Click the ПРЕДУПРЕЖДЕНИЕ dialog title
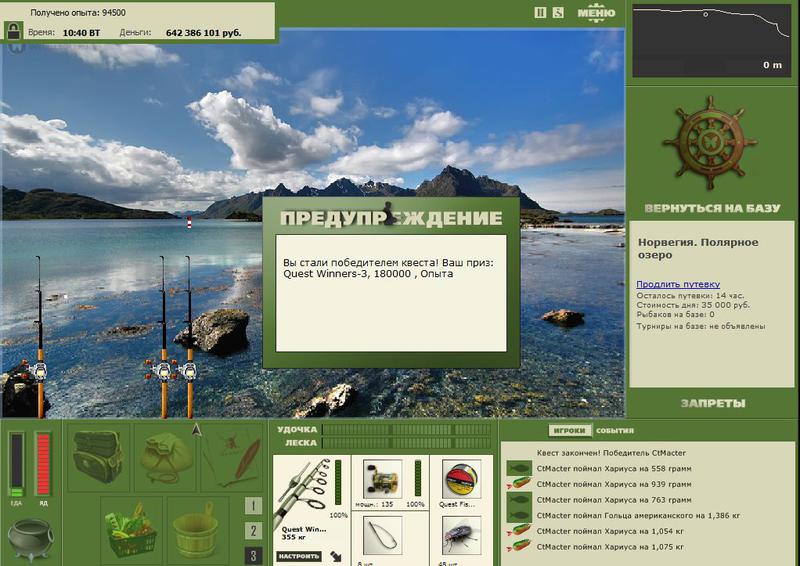This screenshot has height=566, width=800. point(391,217)
